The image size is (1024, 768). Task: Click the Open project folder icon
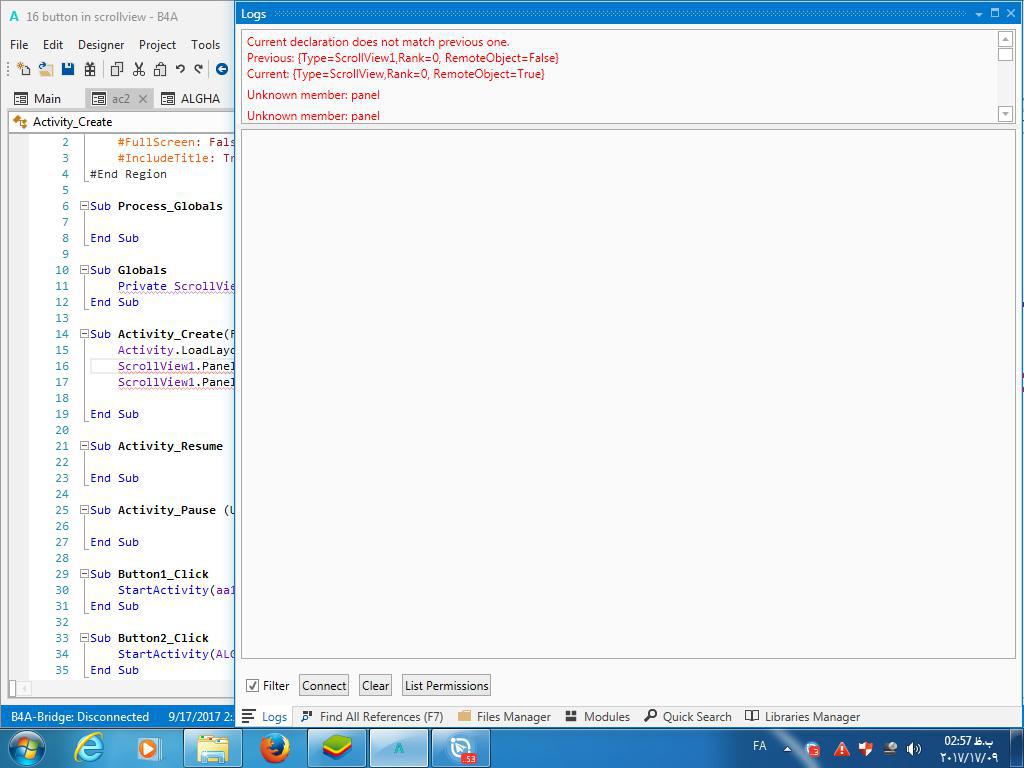coord(46,69)
